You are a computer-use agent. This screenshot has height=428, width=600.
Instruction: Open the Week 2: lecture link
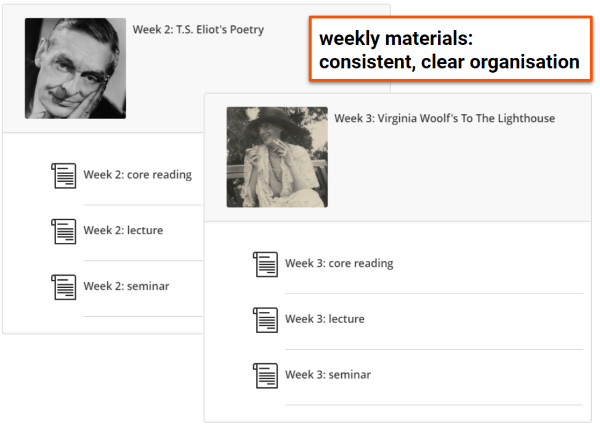(123, 231)
